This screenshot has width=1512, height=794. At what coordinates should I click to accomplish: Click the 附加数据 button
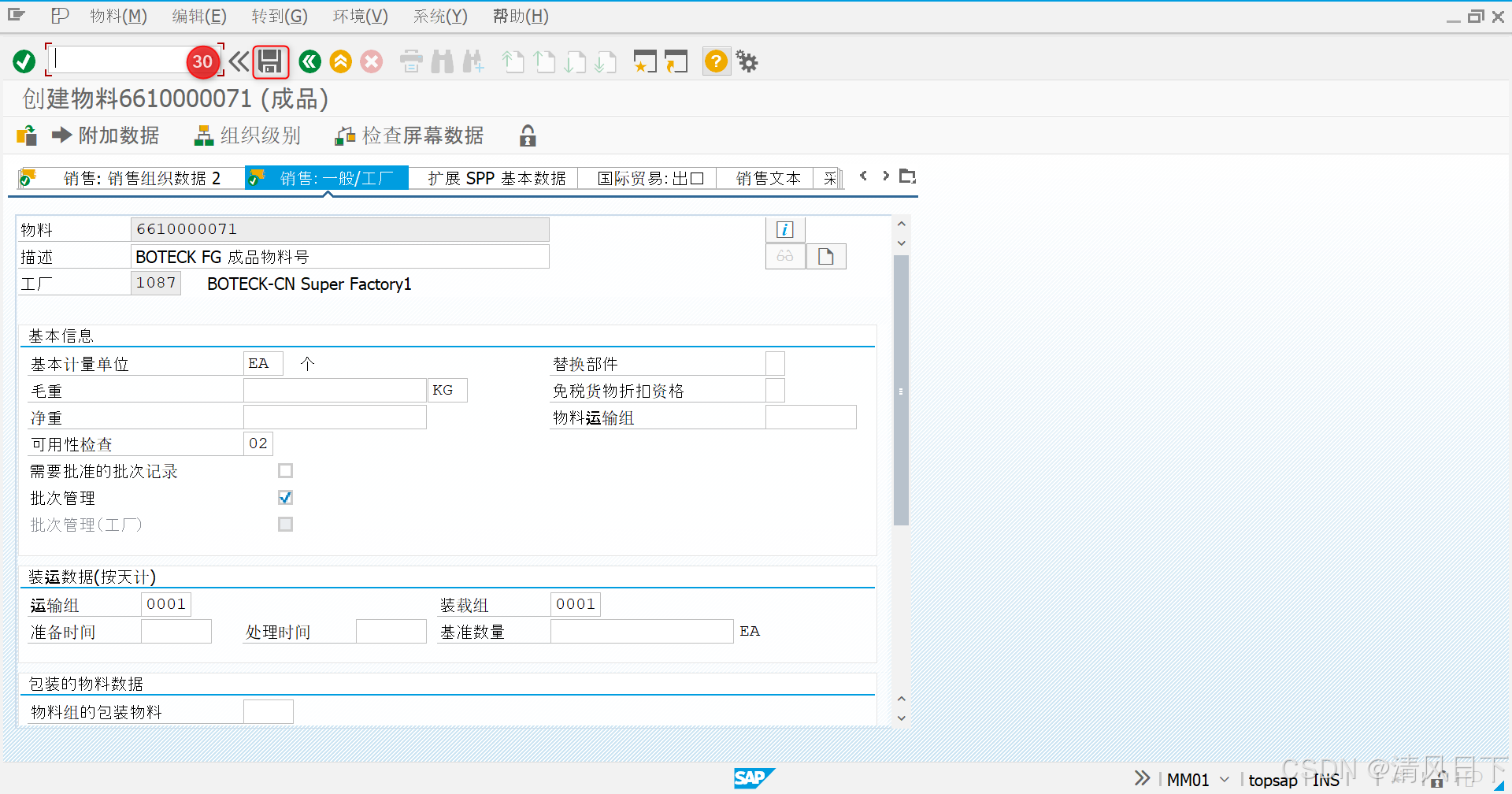pos(106,135)
